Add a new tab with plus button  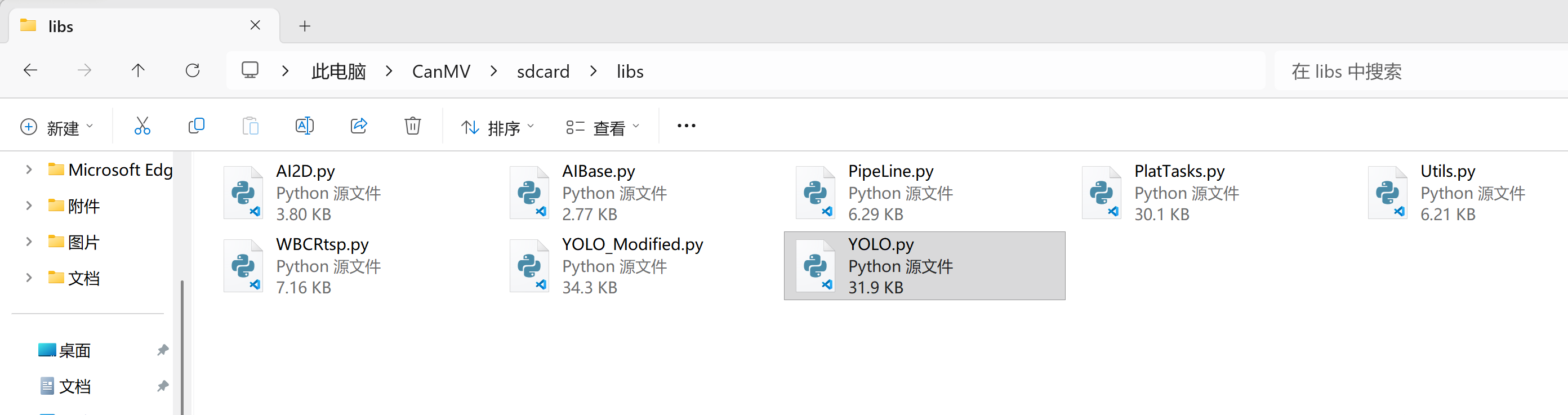[x=305, y=25]
